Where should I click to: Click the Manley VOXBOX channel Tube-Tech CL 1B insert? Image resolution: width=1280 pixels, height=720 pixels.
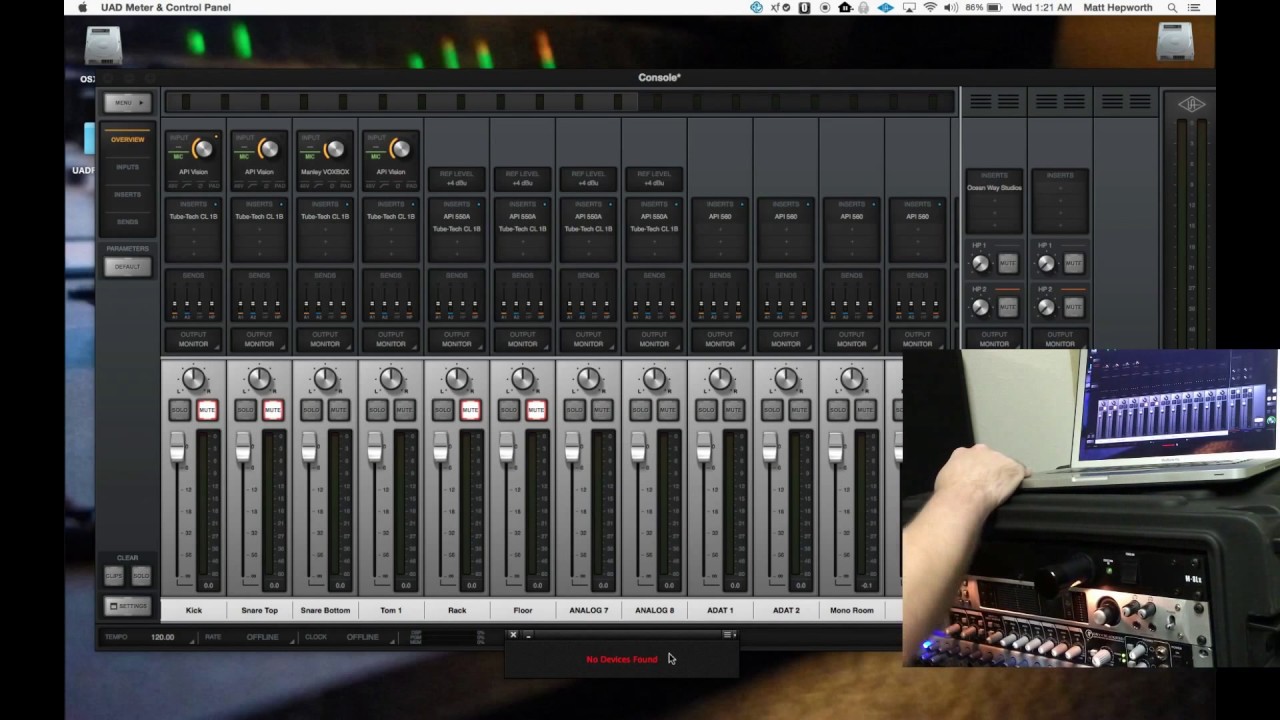click(325, 216)
